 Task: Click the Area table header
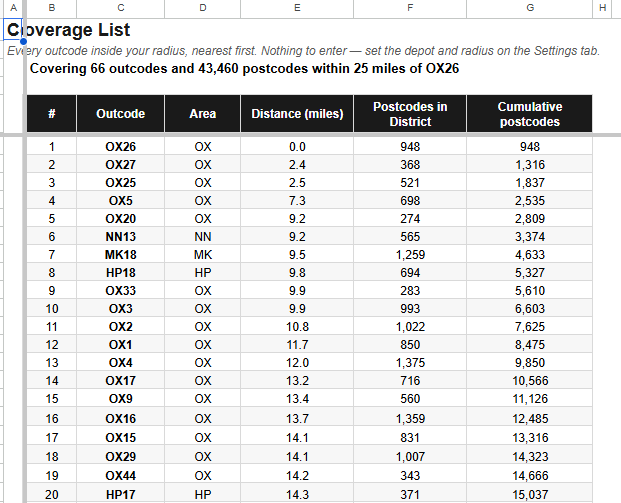[x=202, y=114]
